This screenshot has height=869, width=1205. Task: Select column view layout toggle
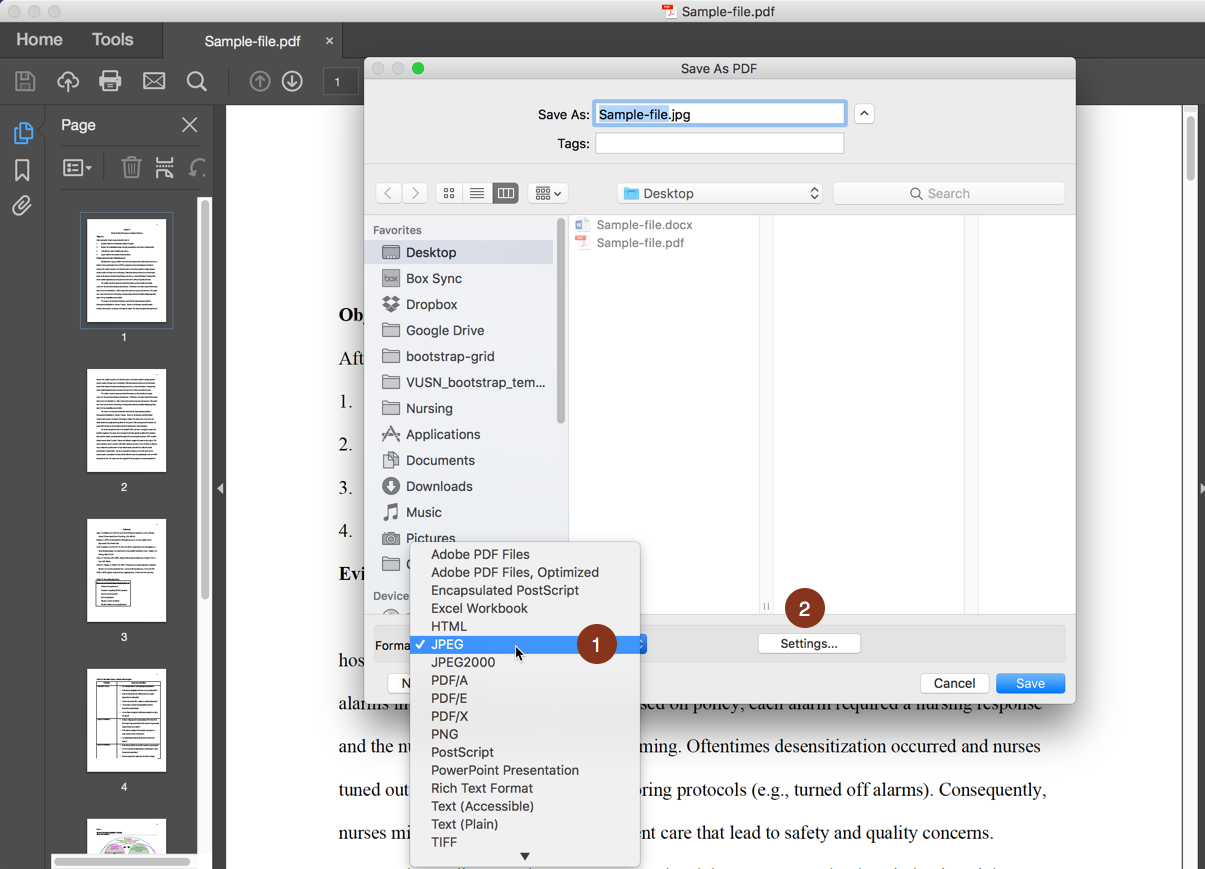tap(505, 192)
